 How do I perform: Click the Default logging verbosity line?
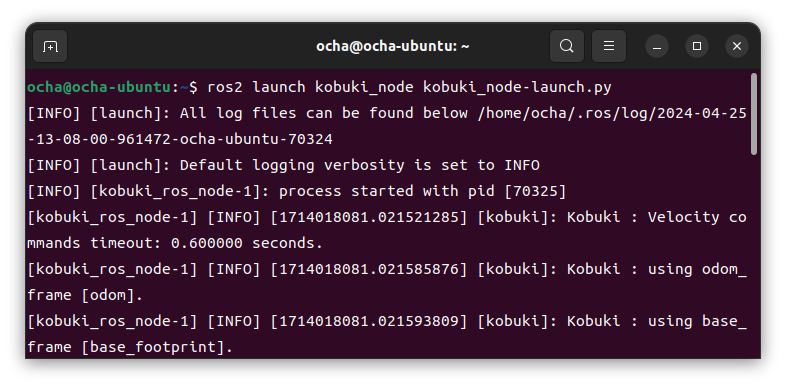click(x=283, y=165)
